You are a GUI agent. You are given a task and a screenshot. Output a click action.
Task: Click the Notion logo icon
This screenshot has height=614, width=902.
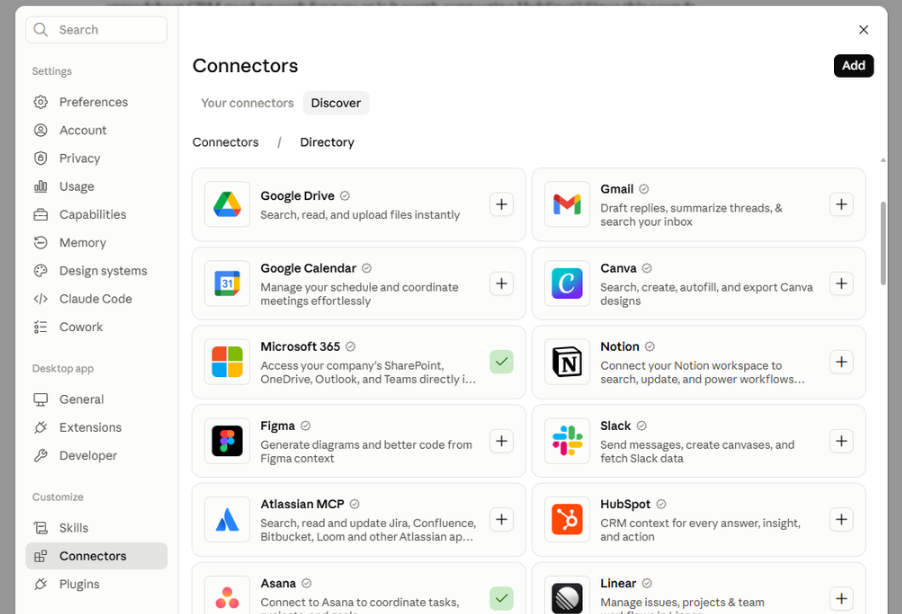[x=567, y=362]
